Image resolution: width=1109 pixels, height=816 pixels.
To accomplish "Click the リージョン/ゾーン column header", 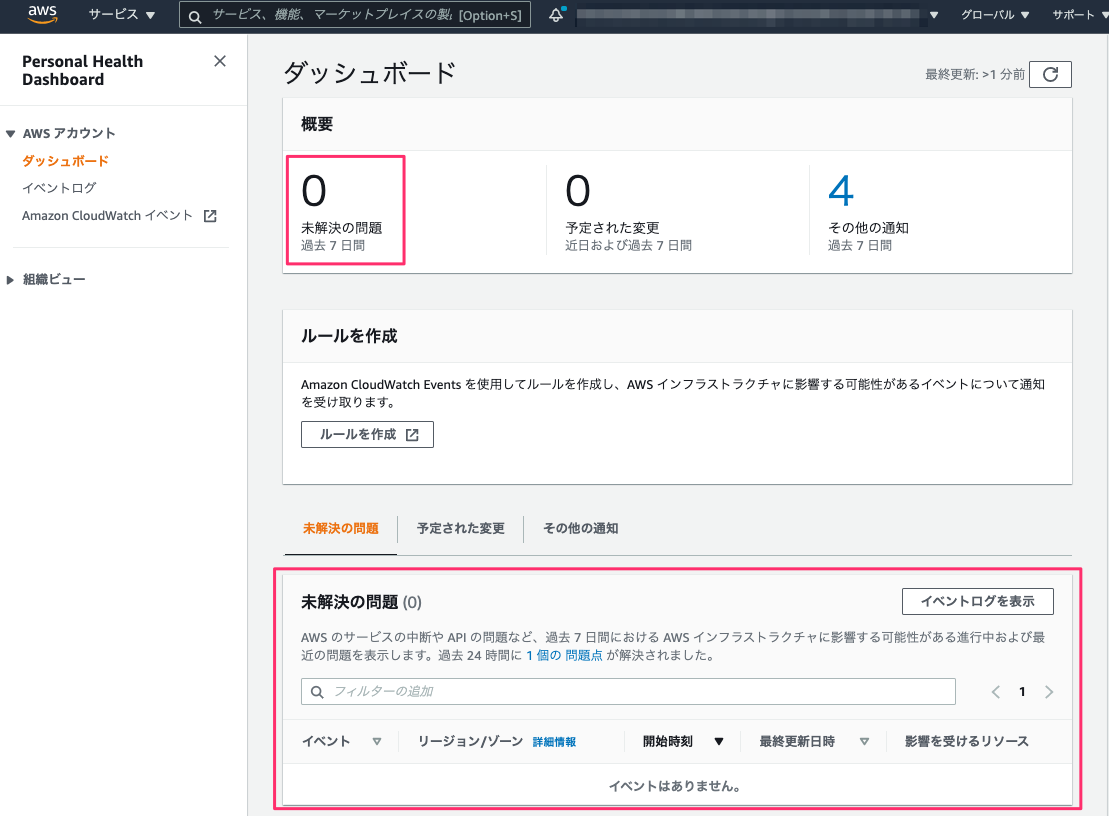I will coord(470,741).
